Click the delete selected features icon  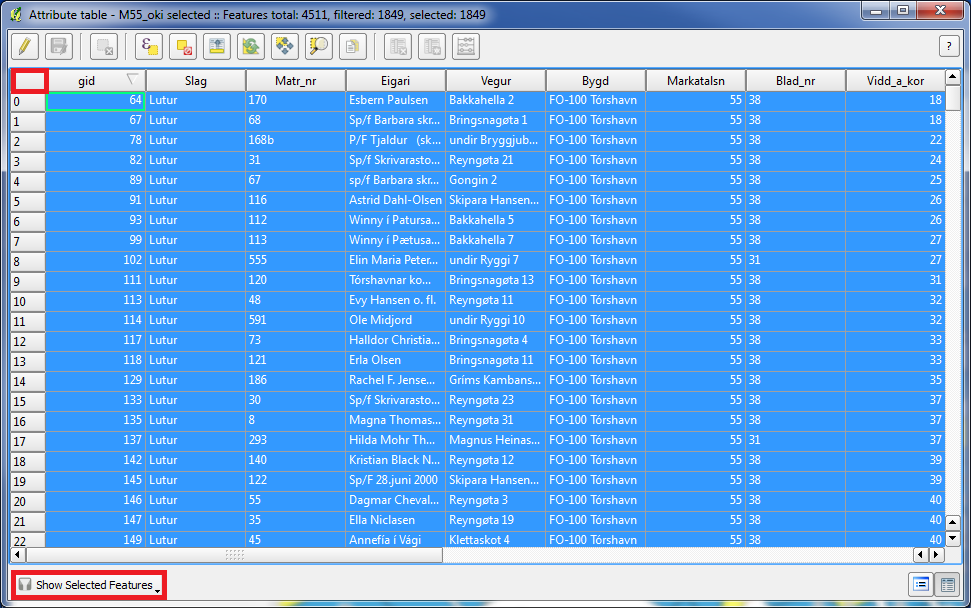(x=104, y=46)
